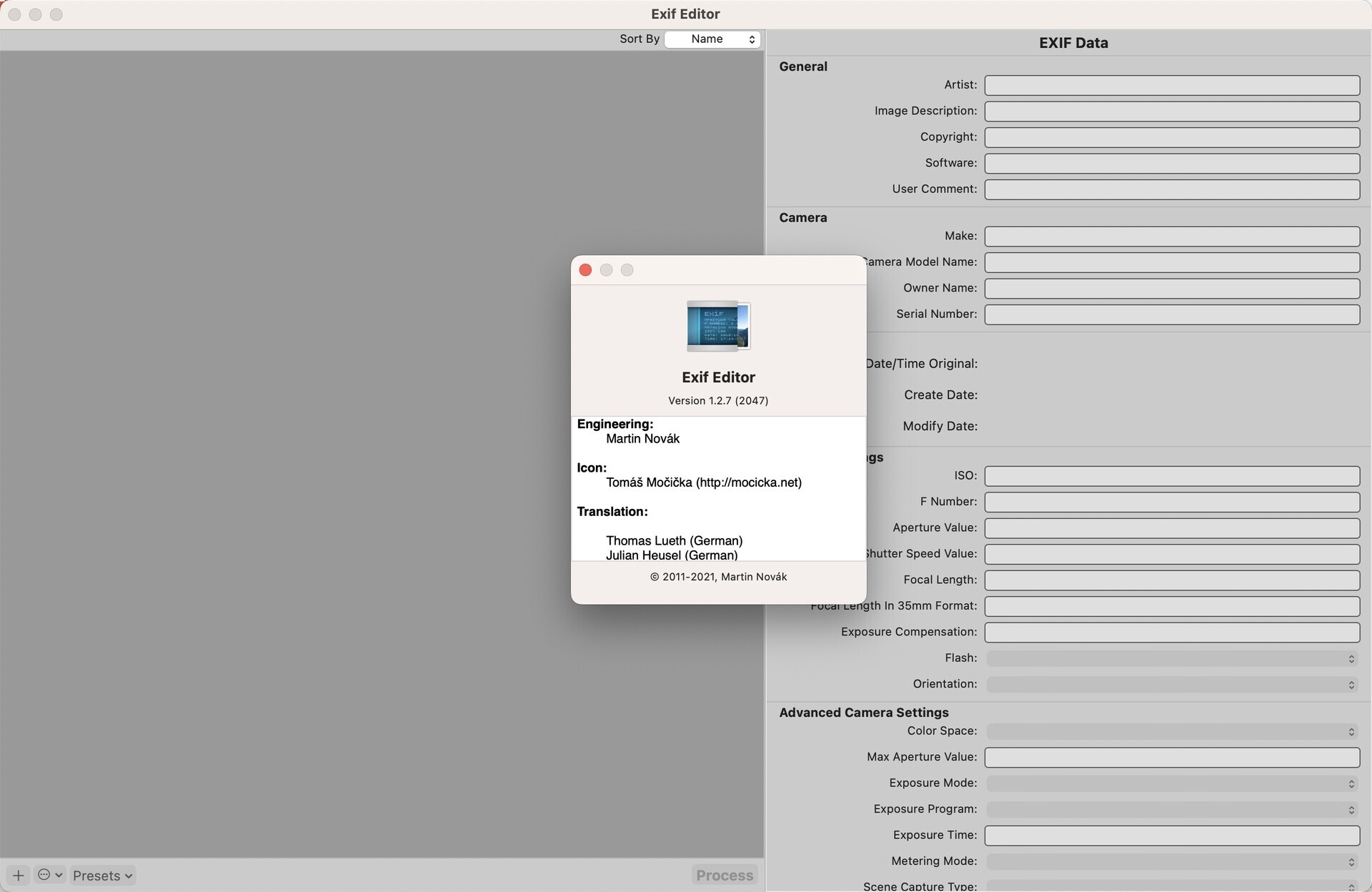
Task: Open the Presets dropdown
Action: pos(101,875)
